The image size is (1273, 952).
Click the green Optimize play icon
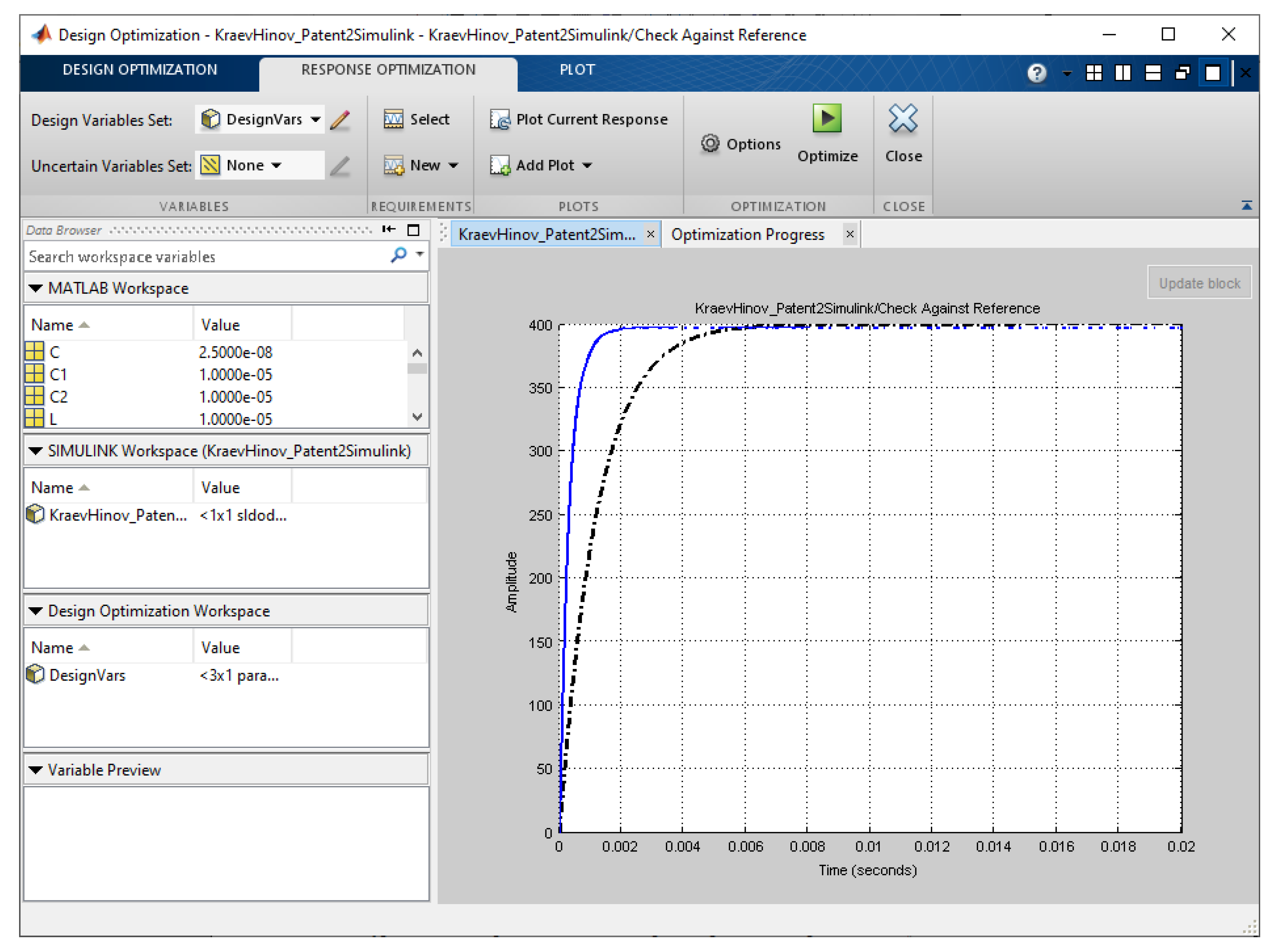[826, 119]
